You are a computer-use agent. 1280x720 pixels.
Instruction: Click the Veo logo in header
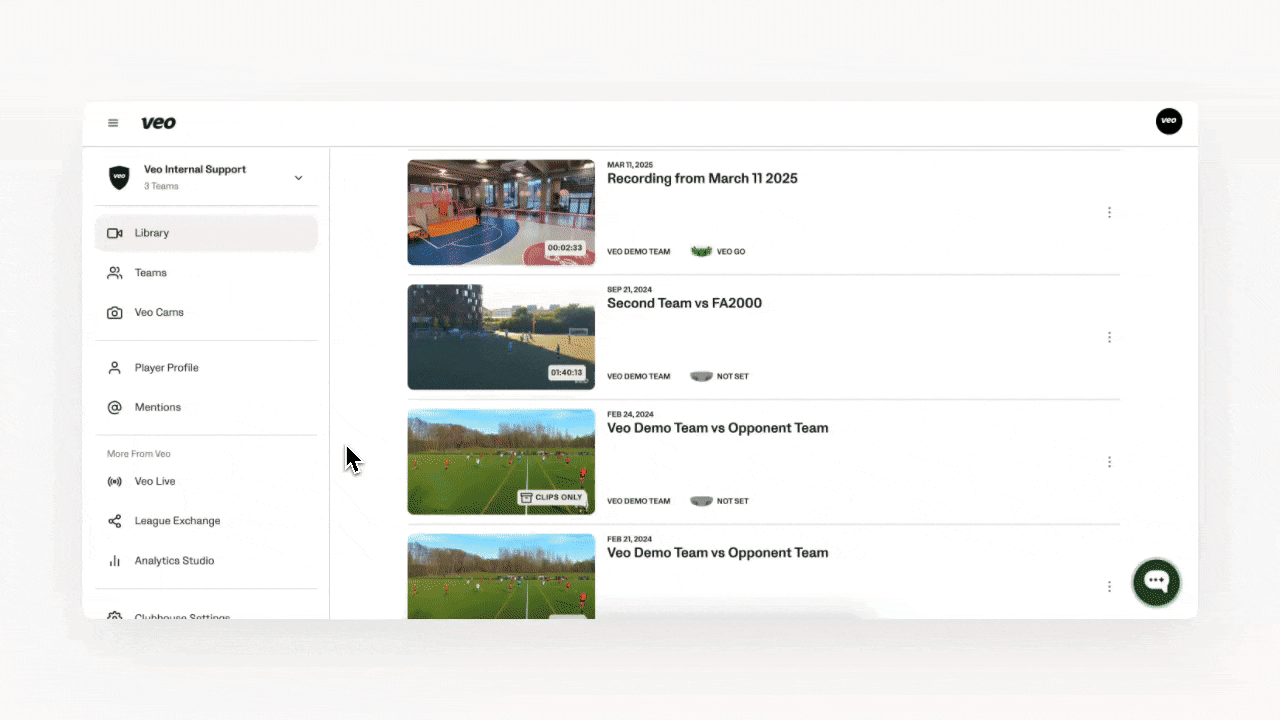(158, 123)
